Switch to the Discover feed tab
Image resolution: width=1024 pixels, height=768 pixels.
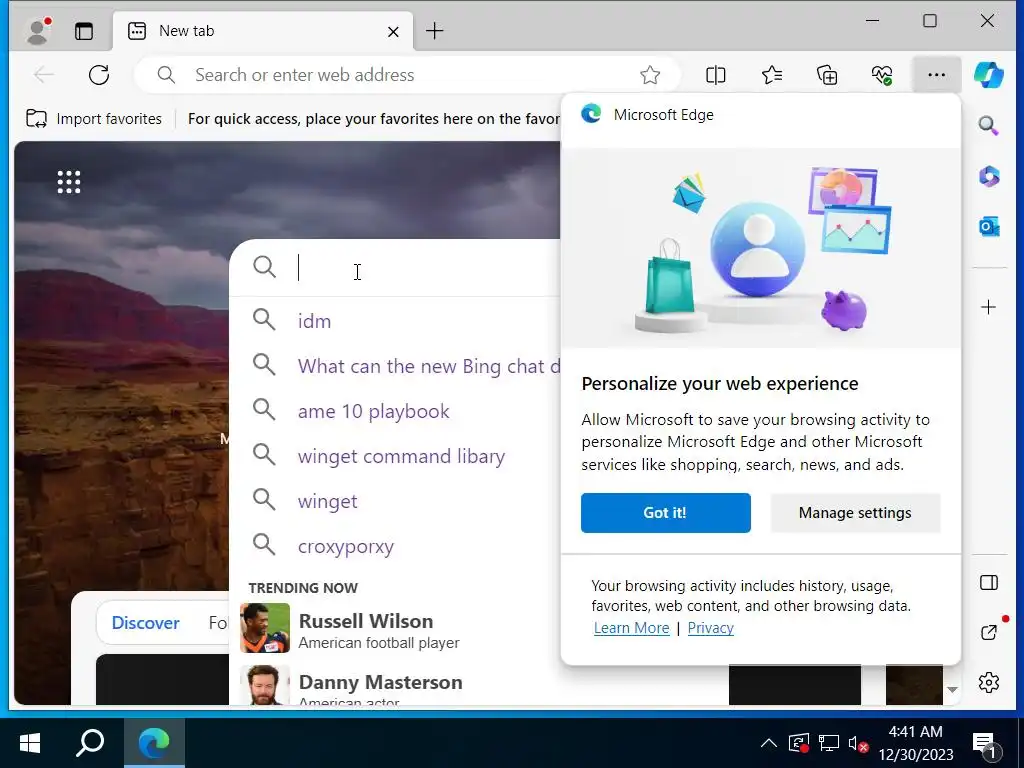pos(146,623)
